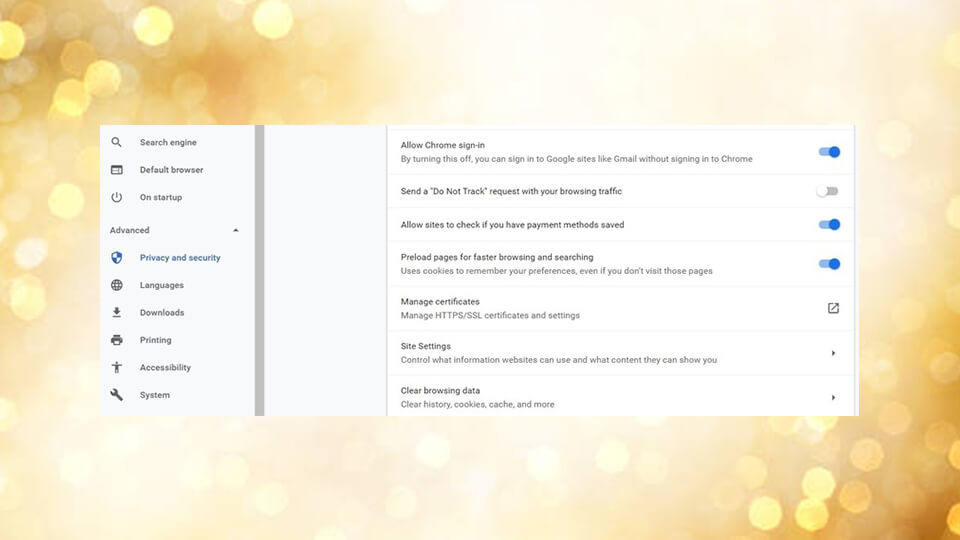This screenshot has width=960, height=540.
Task: Enable the Do Not Track request toggle
Action: (x=827, y=192)
